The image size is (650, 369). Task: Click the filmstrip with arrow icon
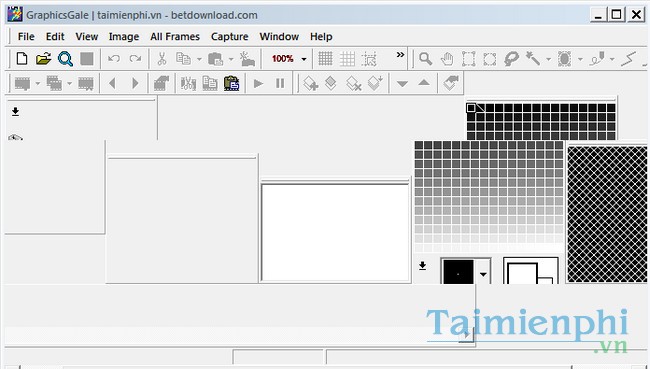pyautogui.click(x=161, y=83)
